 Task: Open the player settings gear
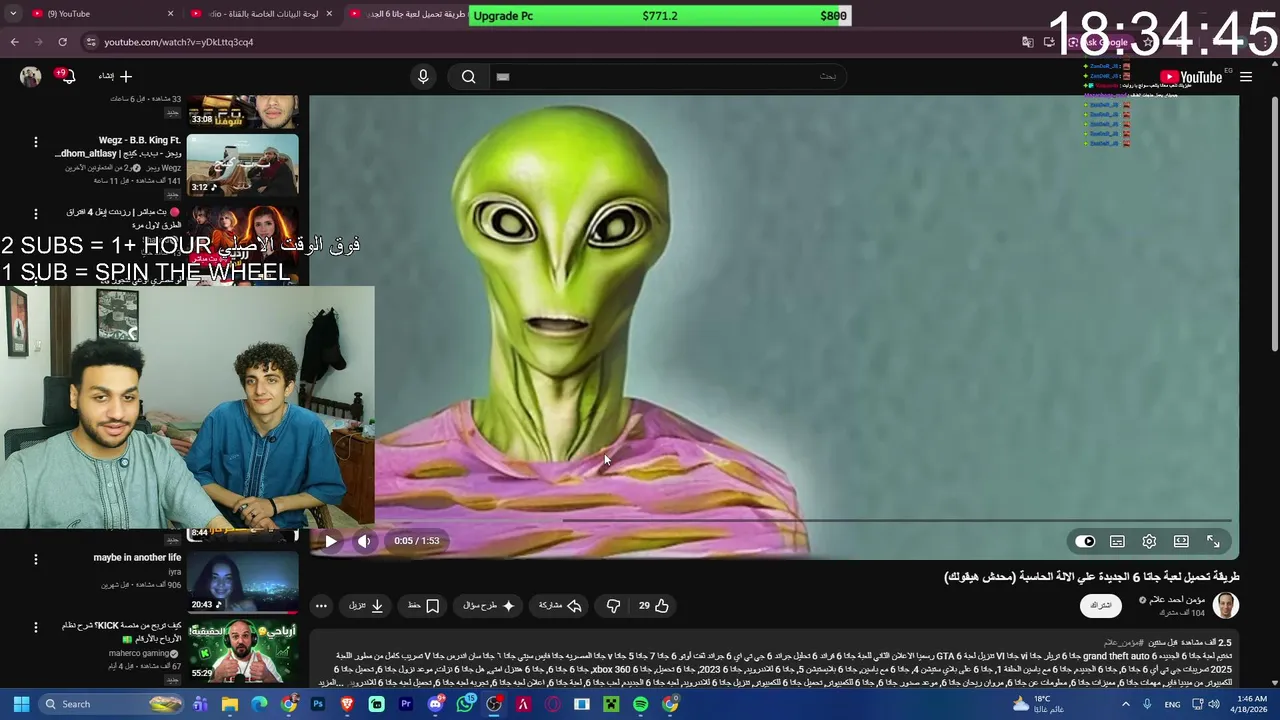point(1149,541)
